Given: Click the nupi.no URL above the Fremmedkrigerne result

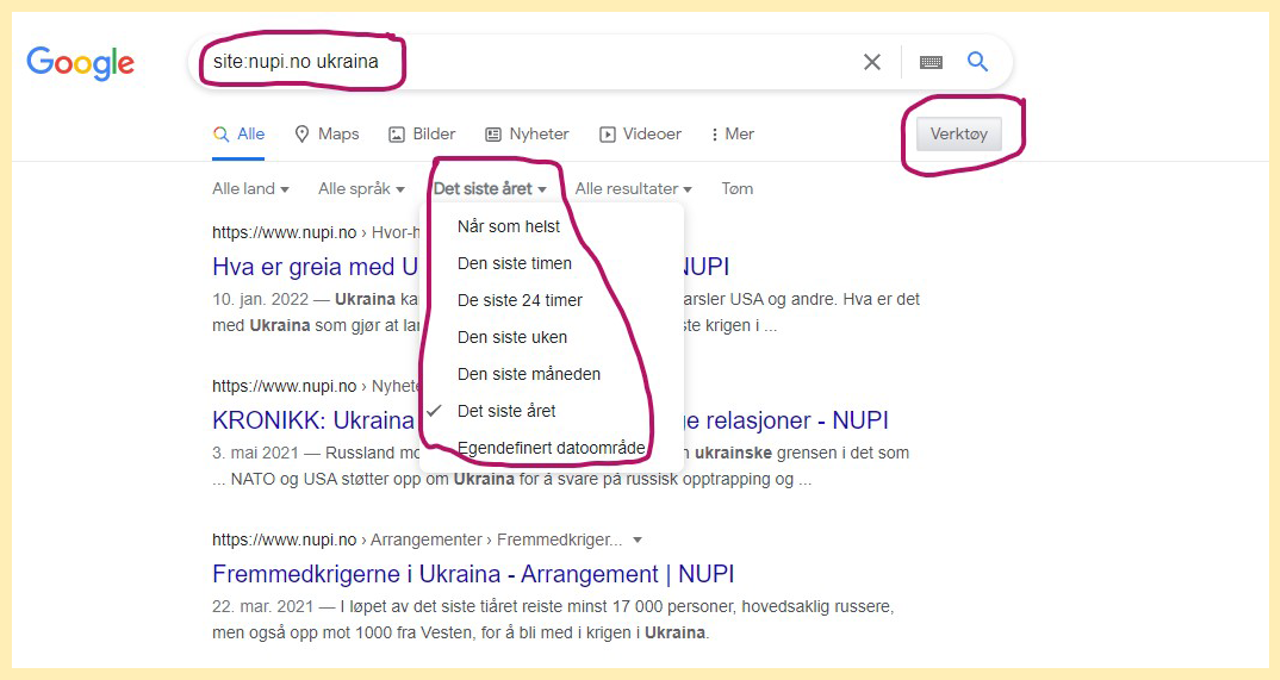Looking at the screenshot, I should [x=284, y=540].
